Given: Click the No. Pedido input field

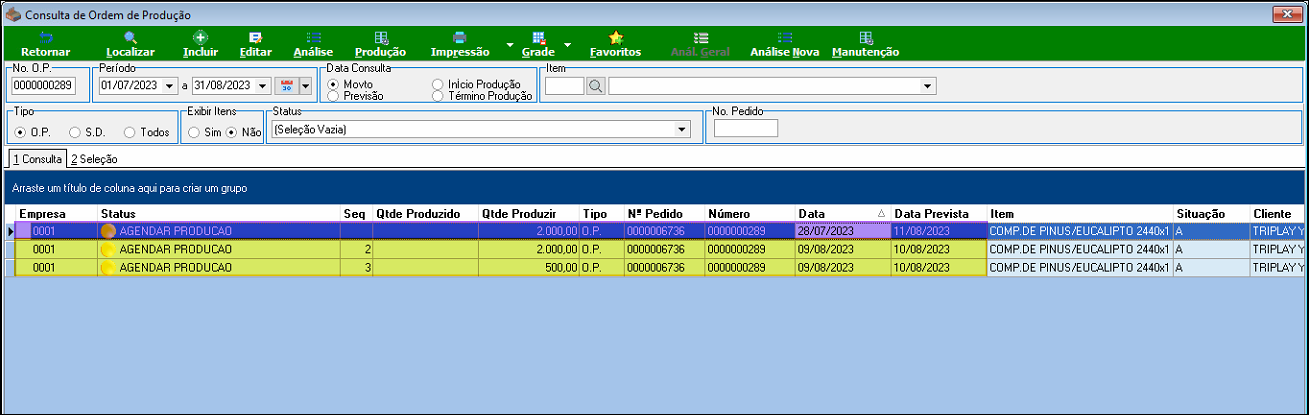Looking at the screenshot, I should tap(746, 128).
